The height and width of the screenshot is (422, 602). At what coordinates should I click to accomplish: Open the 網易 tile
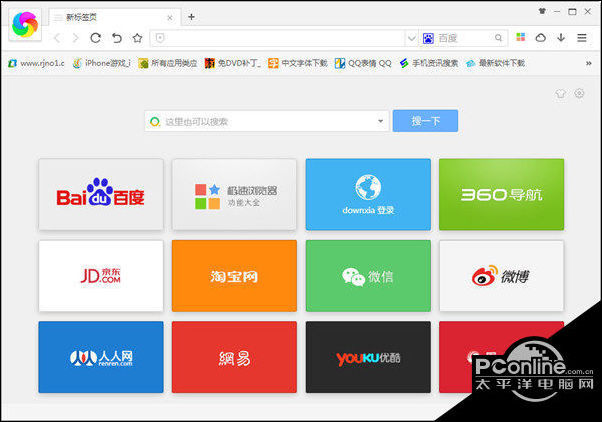234,357
